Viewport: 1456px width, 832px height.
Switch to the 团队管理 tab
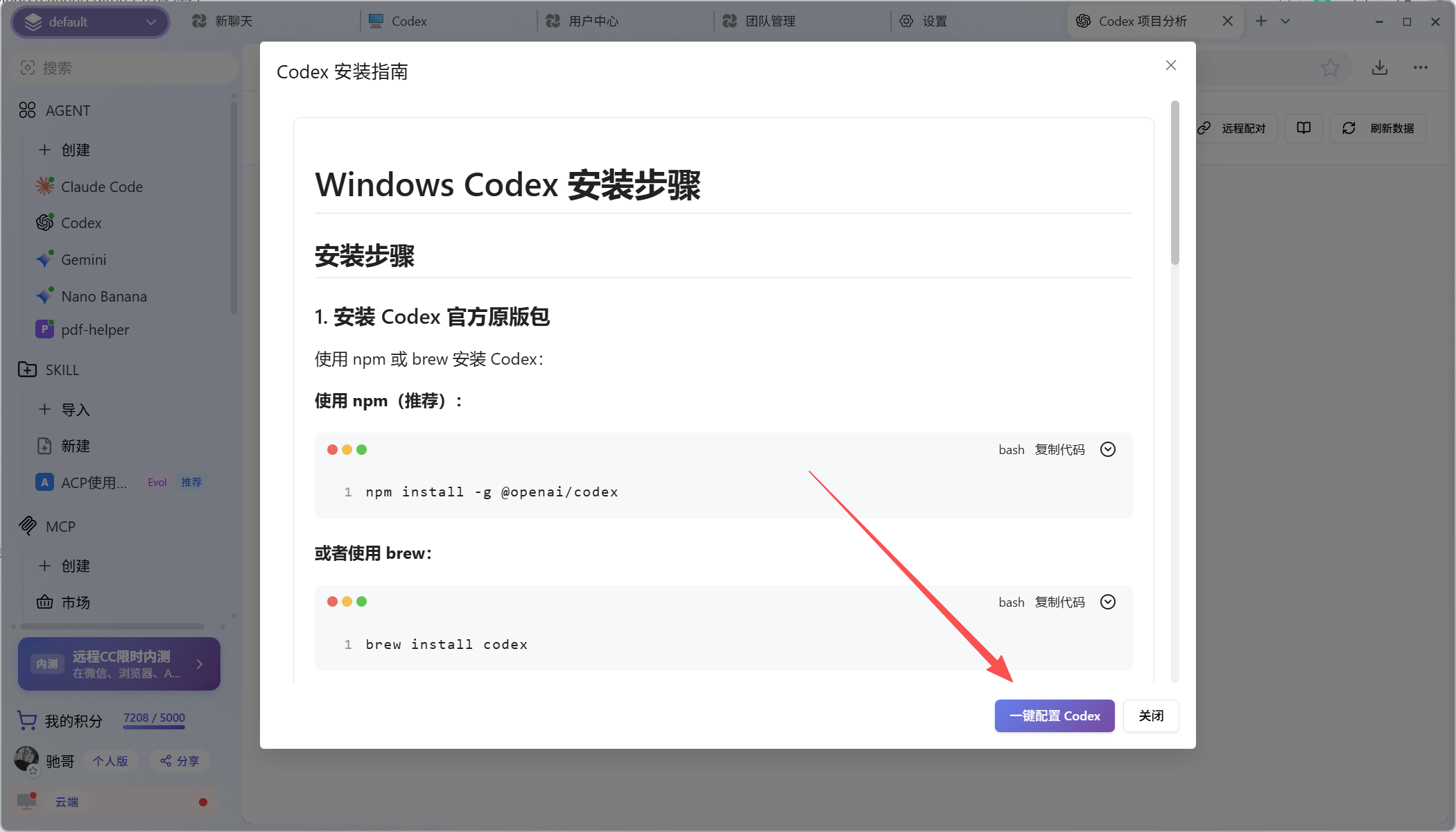[770, 21]
